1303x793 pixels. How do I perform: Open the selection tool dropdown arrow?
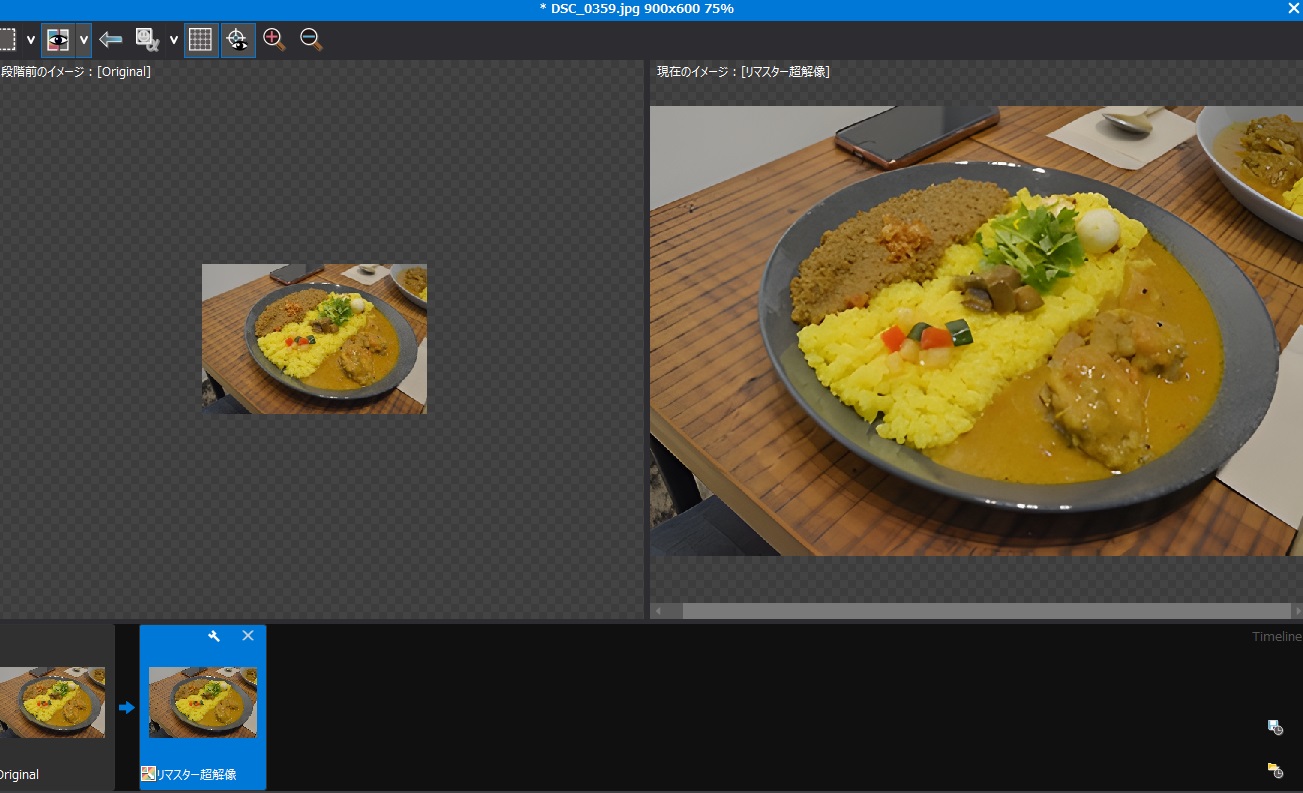[x=30, y=41]
